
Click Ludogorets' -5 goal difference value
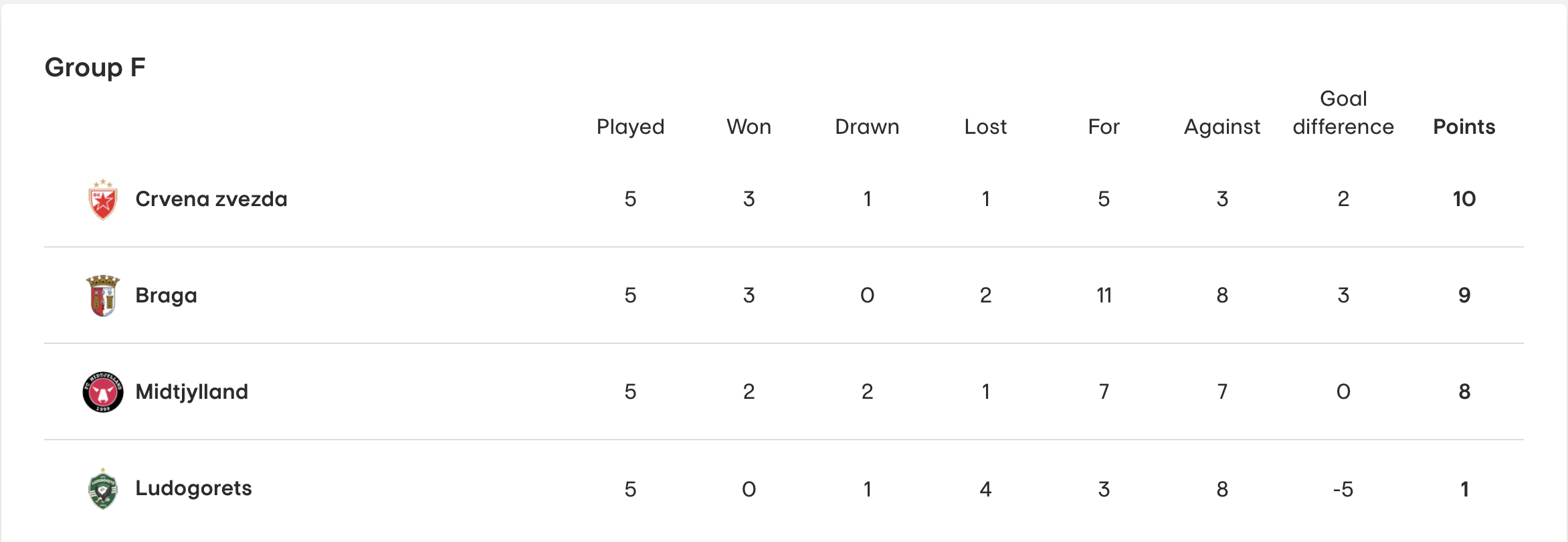pos(1343,489)
